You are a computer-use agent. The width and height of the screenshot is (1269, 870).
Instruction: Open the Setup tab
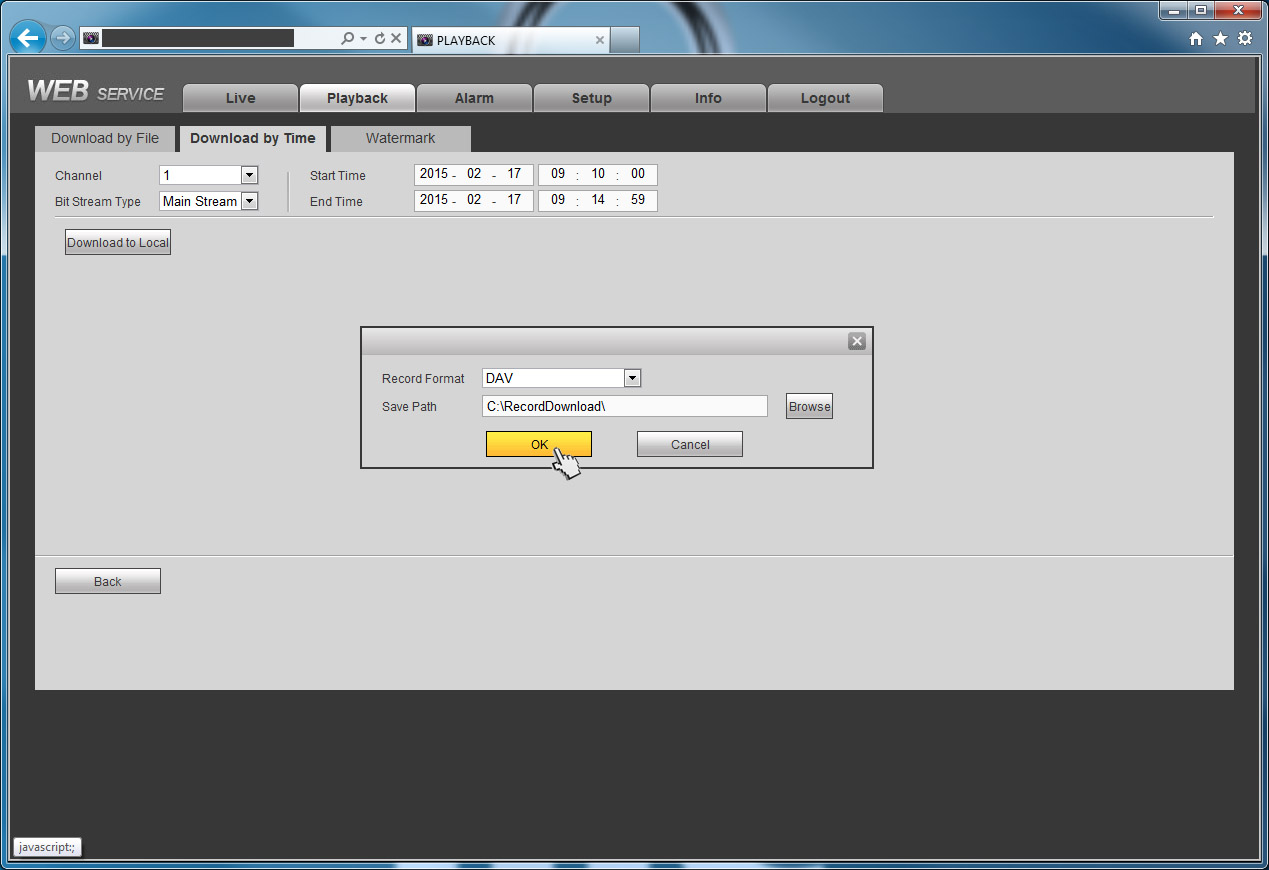pos(591,98)
